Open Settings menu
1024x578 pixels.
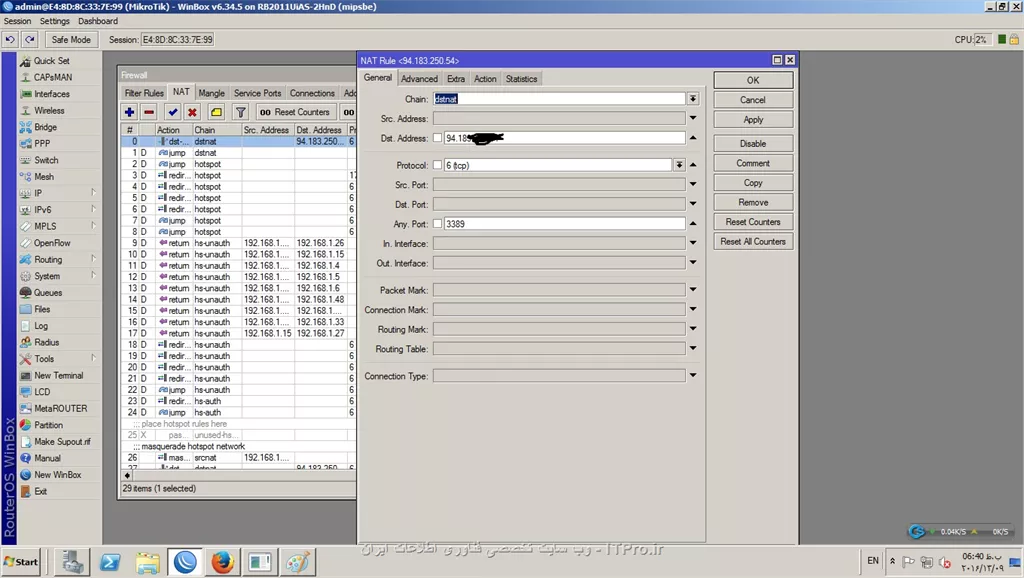(54, 21)
